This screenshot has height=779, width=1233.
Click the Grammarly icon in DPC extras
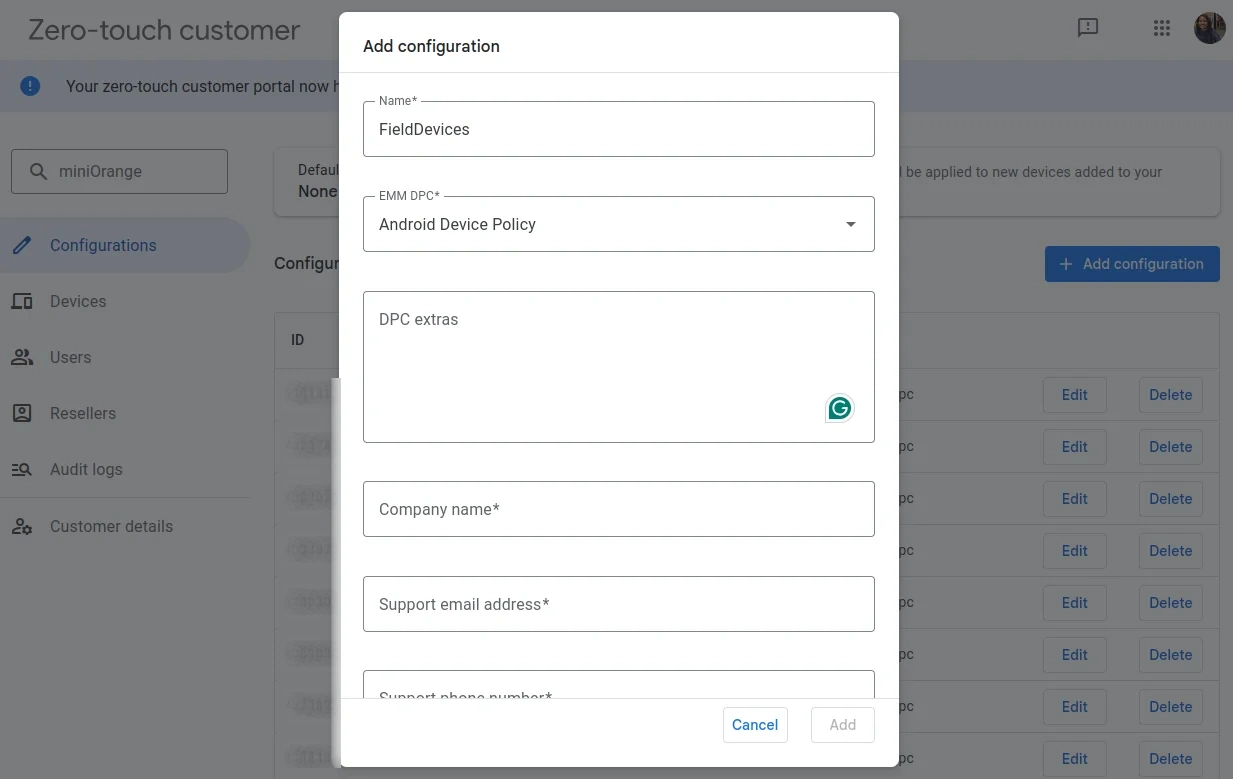pyautogui.click(x=838, y=408)
